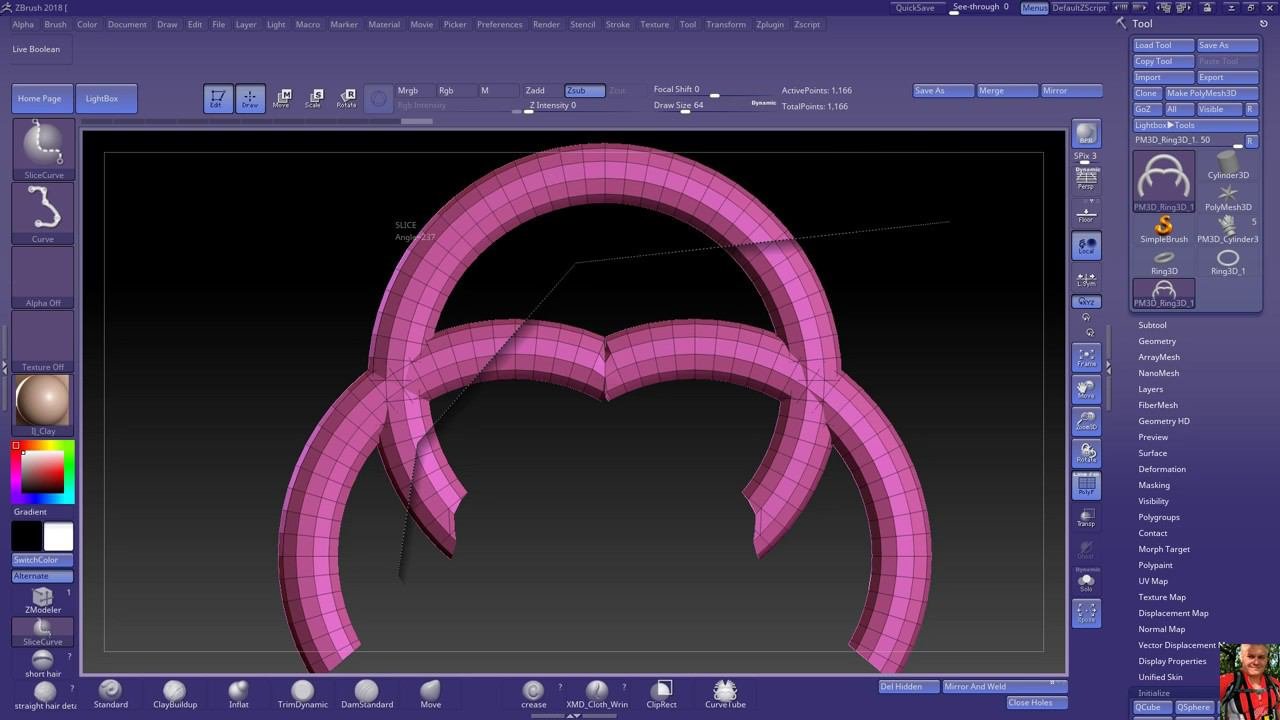
Task: Toggle PolyF wireframe display
Action: (1086, 486)
